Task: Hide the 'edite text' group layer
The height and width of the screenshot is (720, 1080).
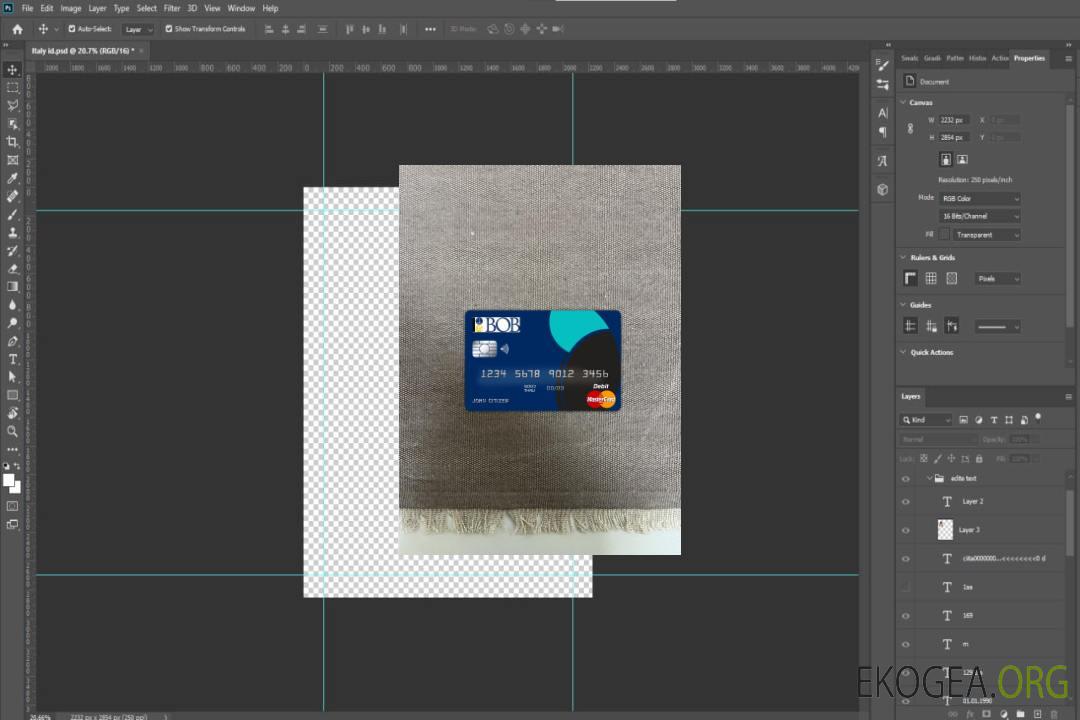Action: [906, 479]
